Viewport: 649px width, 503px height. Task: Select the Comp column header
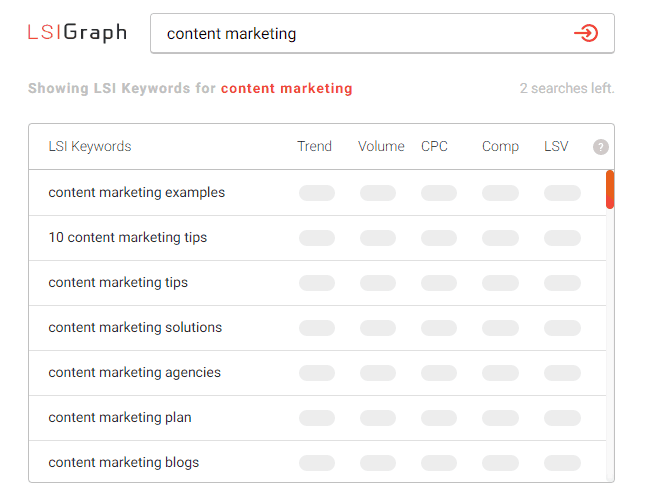(x=500, y=147)
